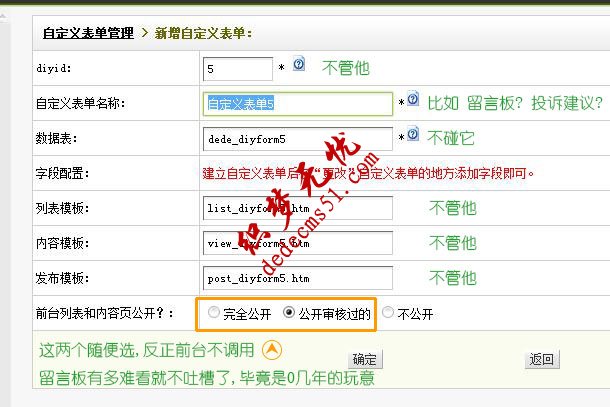Image resolution: width=610 pixels, height=407 pixels.
Task: Edit the 内容模板 view_diyform5.htm field
Action: click(298, 243)
